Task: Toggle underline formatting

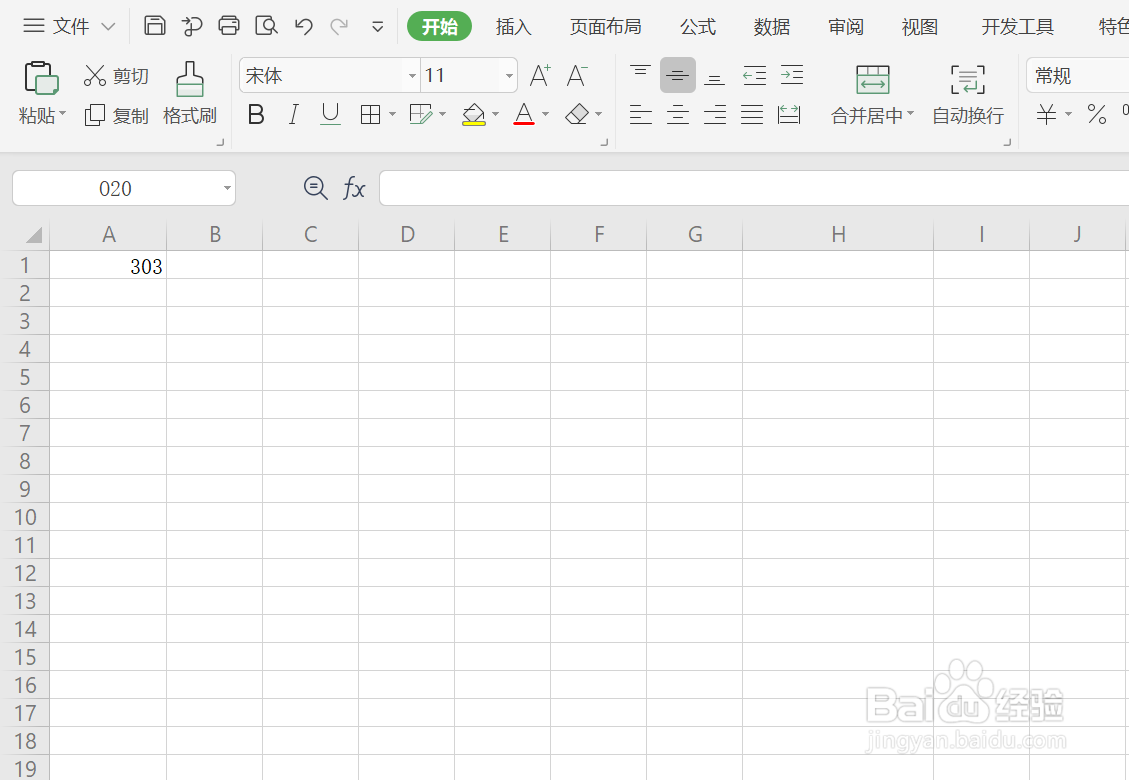Action: tap(330, 115)
